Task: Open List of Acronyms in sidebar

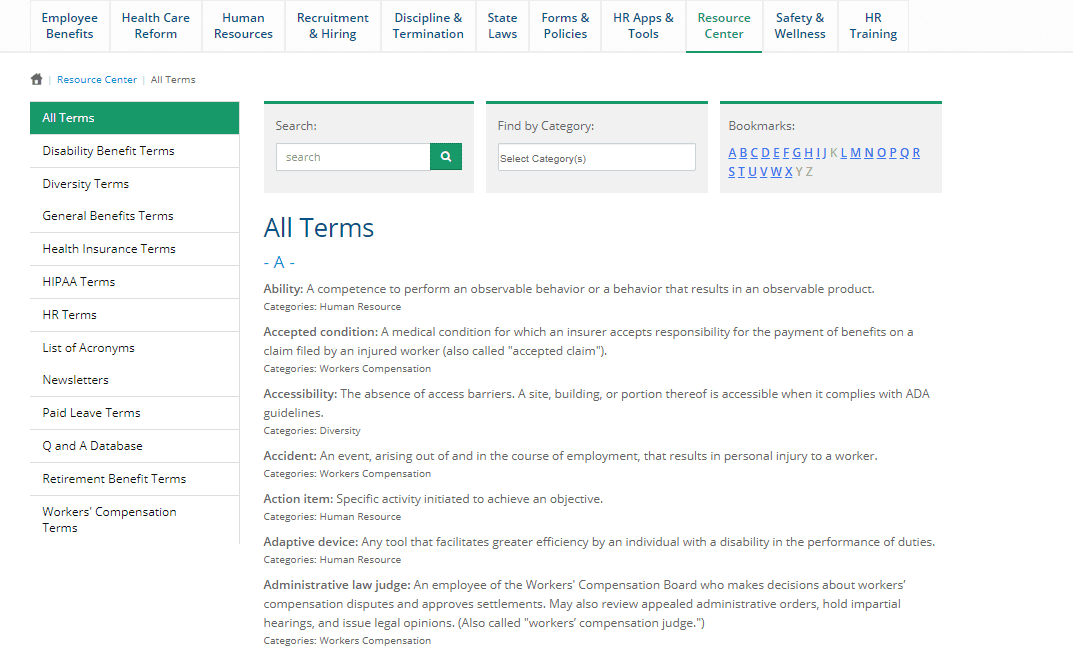Action: 135,347
